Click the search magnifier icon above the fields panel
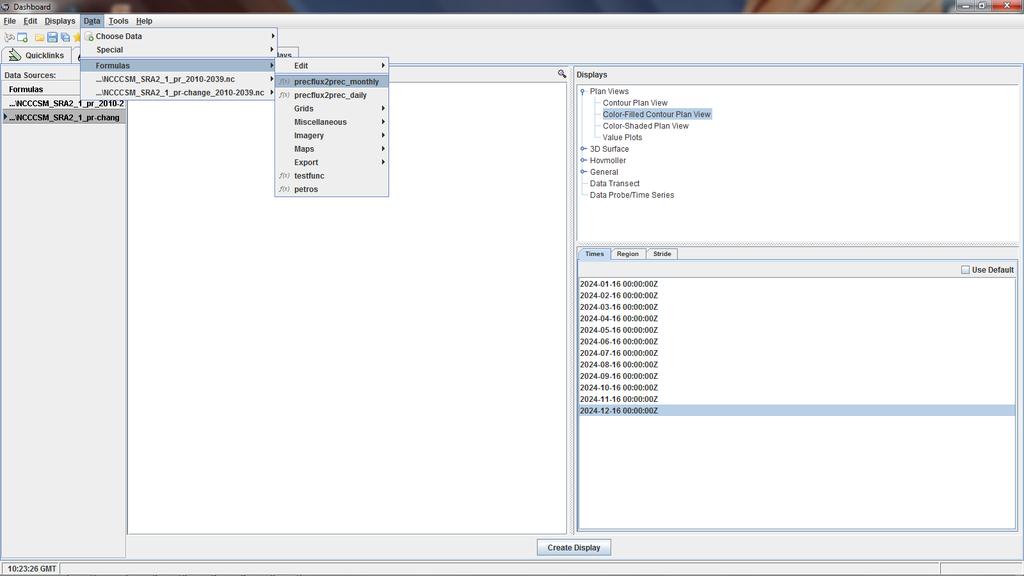Screen dimensions: 1024x576 coord(562,74)
